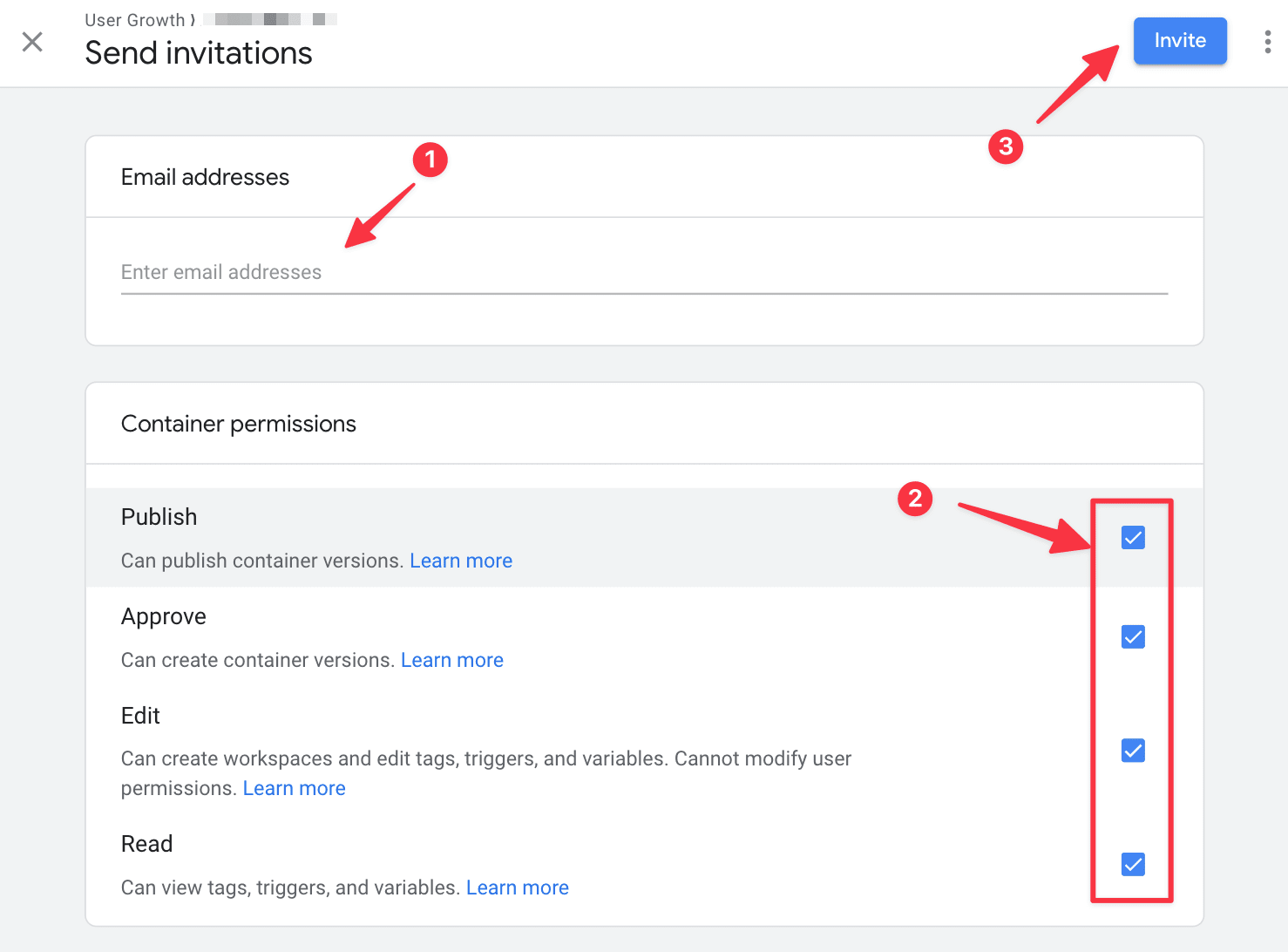Open the User Growth breadcrumb
The image size is (1288, 952).
coord(137,19)
